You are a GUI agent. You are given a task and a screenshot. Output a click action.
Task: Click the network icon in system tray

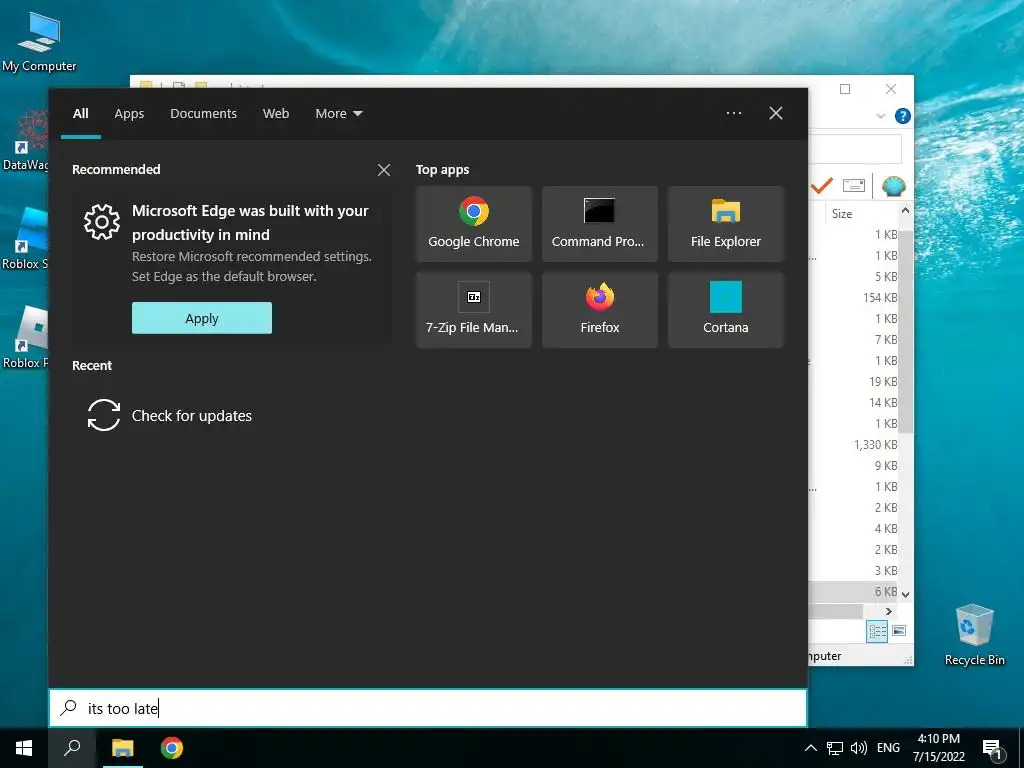835,748
